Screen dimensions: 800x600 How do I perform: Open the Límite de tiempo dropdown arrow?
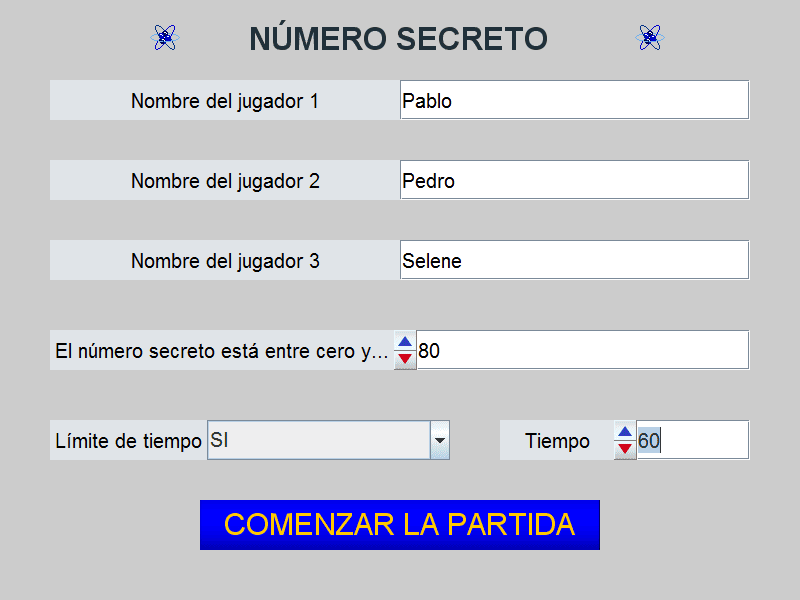[440, 440]
